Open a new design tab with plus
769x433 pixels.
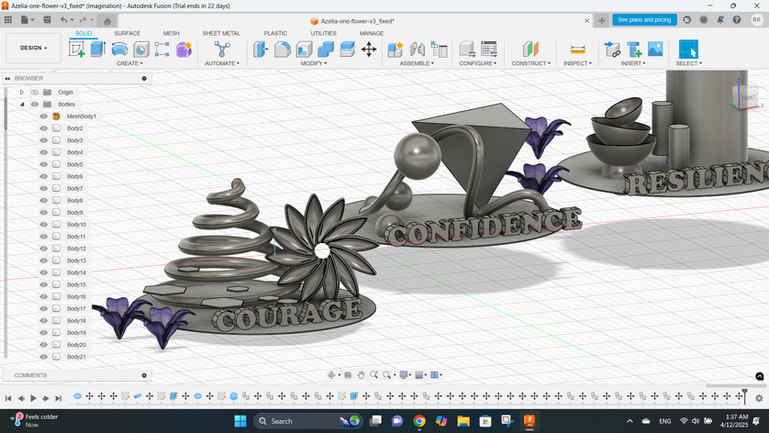tap(602, 20)
